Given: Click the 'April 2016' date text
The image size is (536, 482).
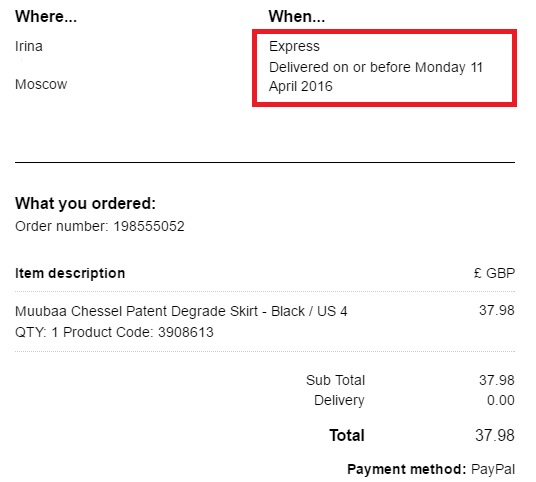Looking at the screenshot, I should click(300, 86).
